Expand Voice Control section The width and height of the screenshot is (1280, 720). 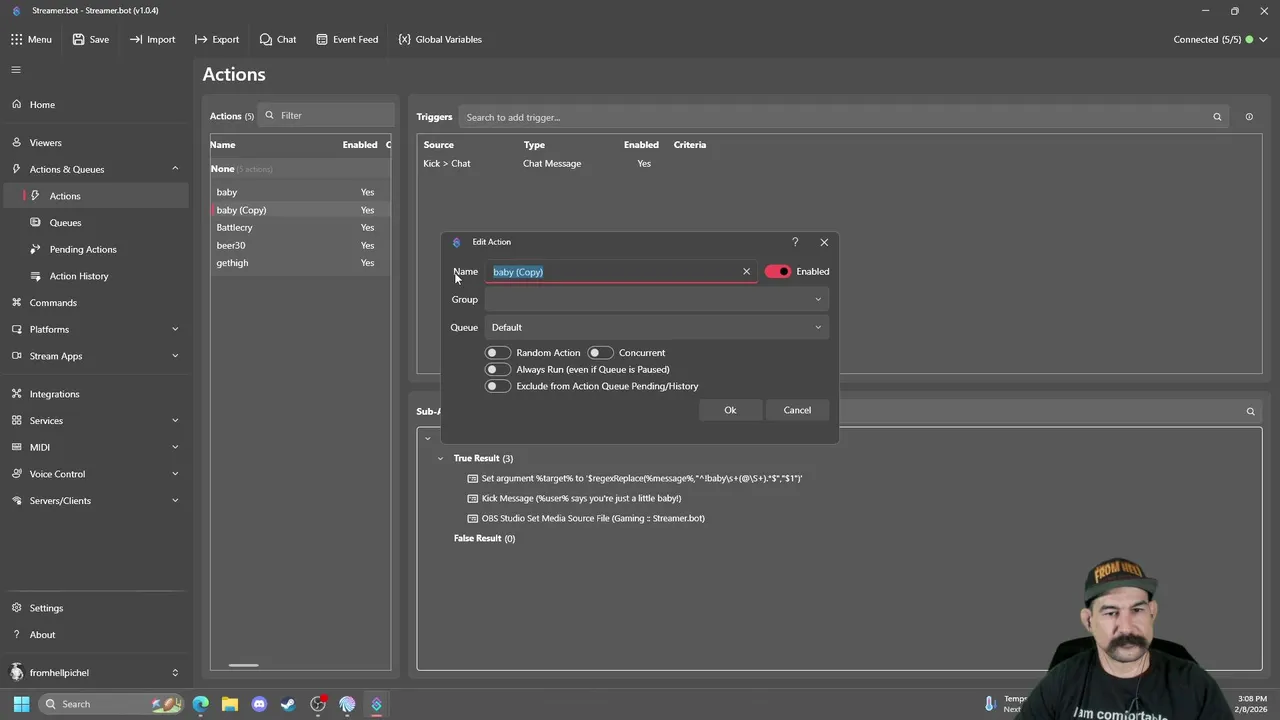(95, 474)
